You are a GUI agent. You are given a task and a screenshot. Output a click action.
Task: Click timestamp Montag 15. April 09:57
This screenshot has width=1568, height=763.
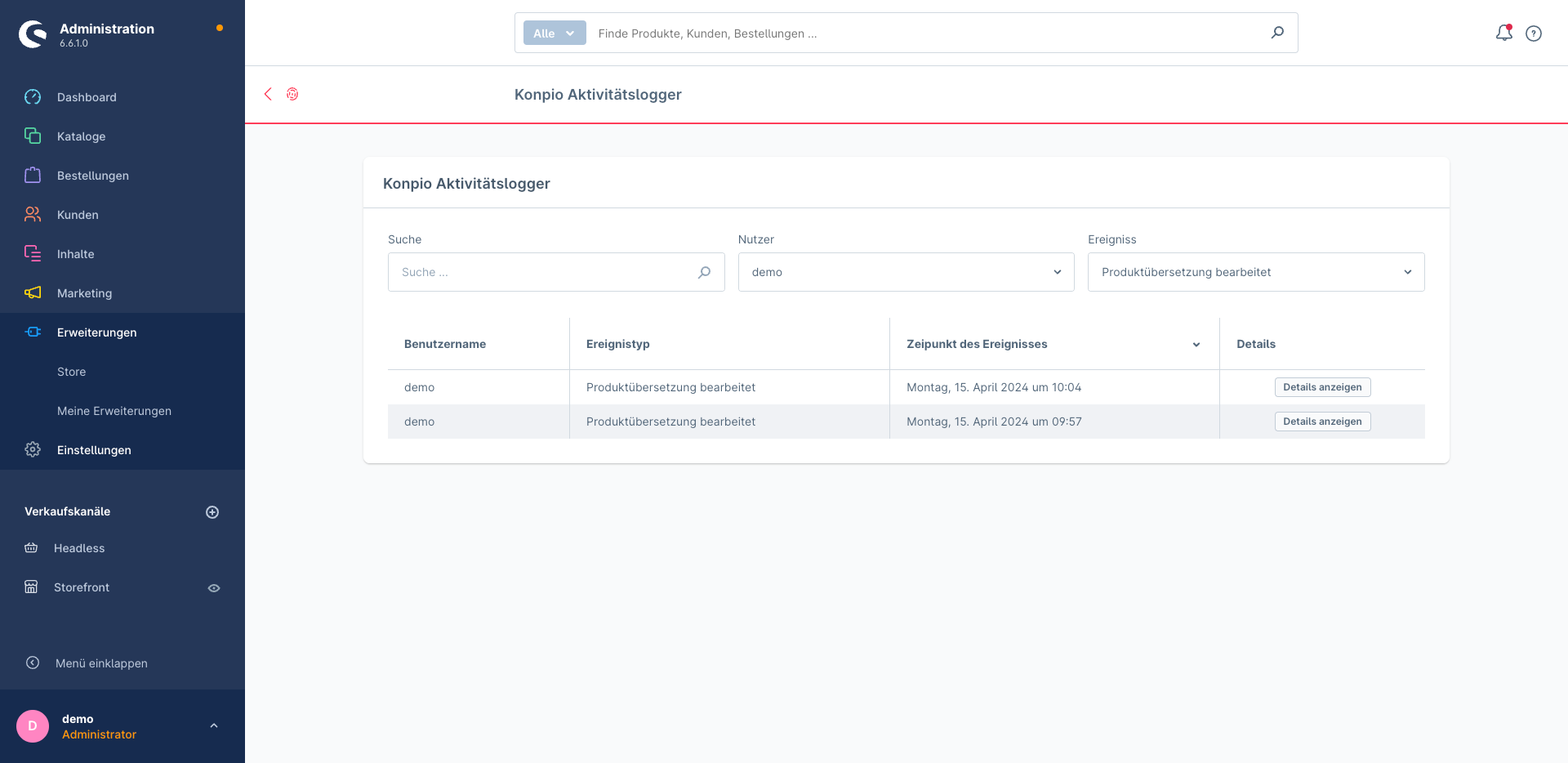pyautogui.click(x=994, y=422)
